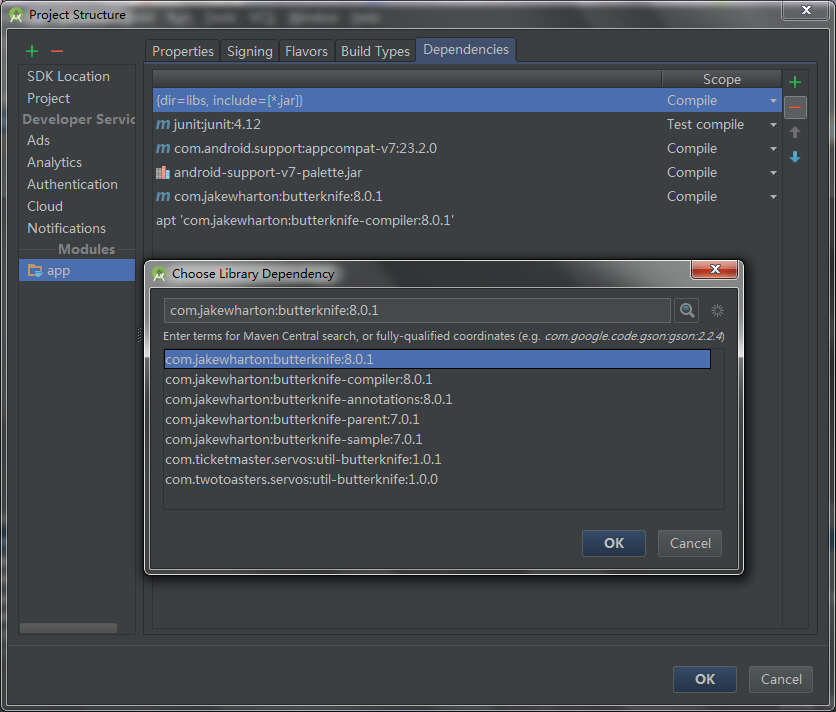Screen dimensions: 836x712
Task: Add dependency using green plus beside Scope
Action: point(795,82)
